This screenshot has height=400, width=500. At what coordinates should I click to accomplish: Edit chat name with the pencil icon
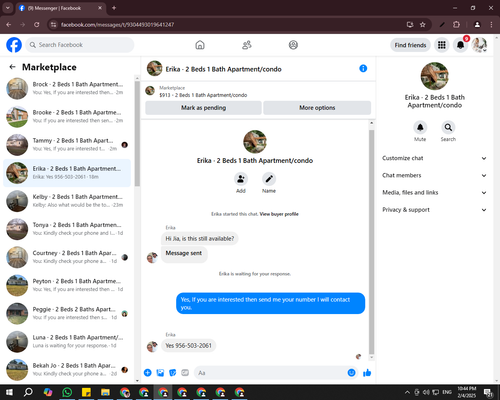tap(269, 179)
